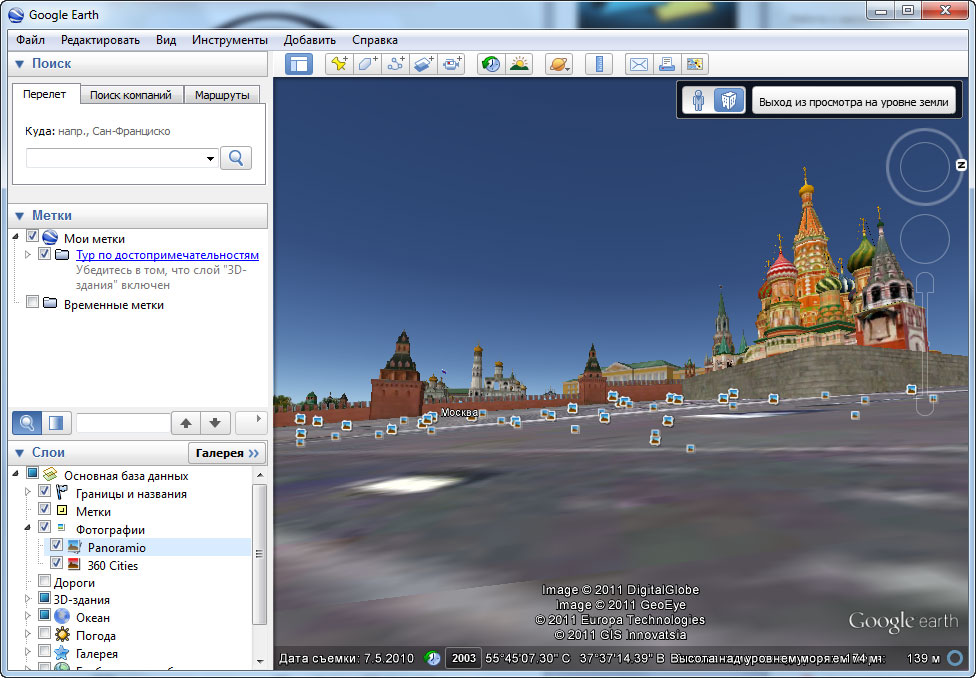
Task: Click the find-in-places magnifier under Метки
Action: (x=27, y=423)
